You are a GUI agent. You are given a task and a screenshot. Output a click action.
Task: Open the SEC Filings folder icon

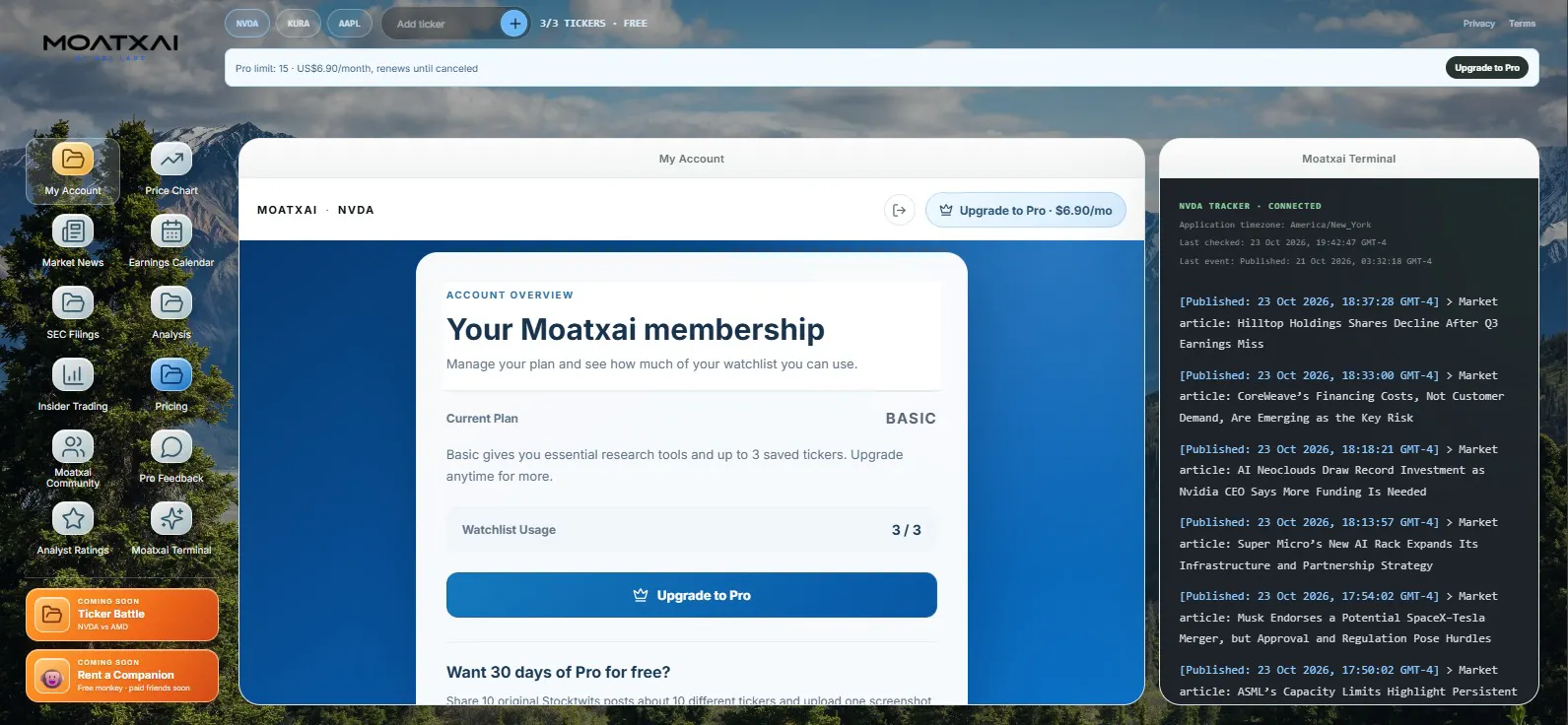click(73, 303)
